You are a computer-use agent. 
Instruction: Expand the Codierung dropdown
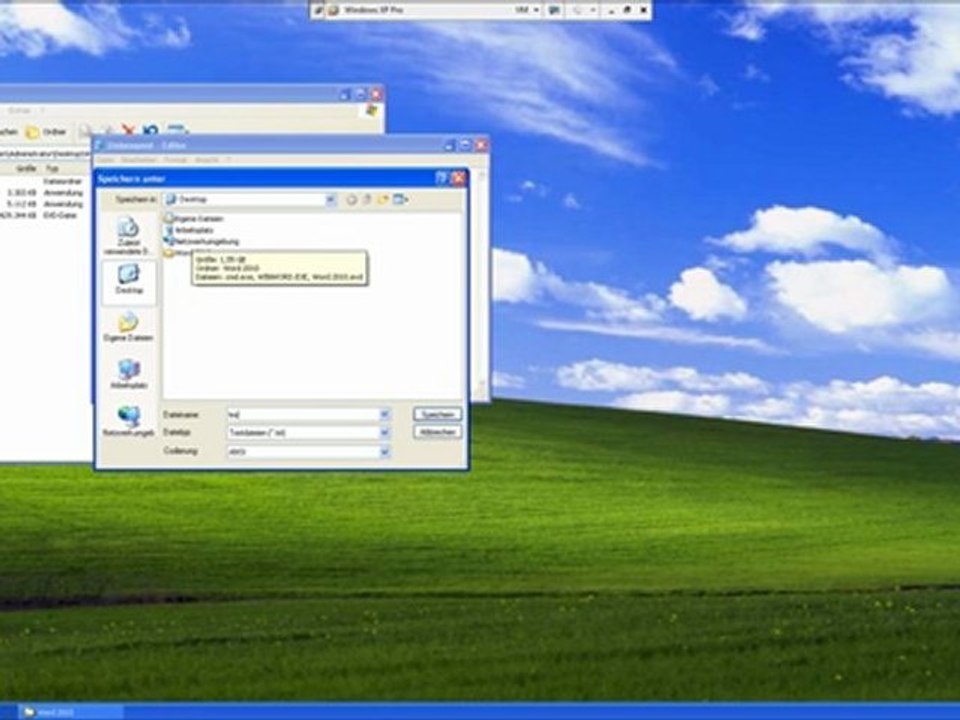click(384, 452)
